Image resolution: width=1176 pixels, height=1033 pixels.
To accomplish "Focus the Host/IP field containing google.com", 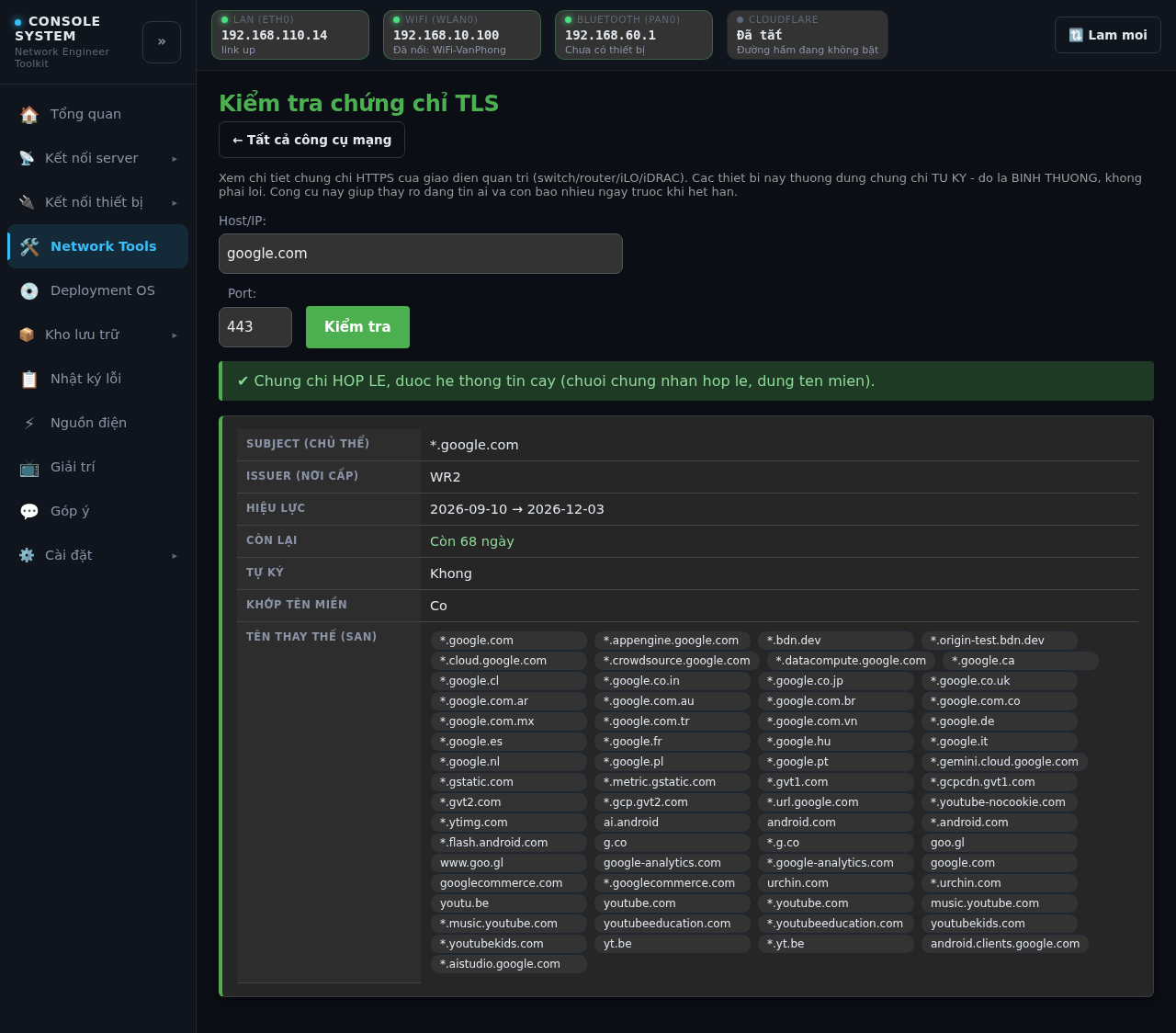I will click(x=421, y=254).
